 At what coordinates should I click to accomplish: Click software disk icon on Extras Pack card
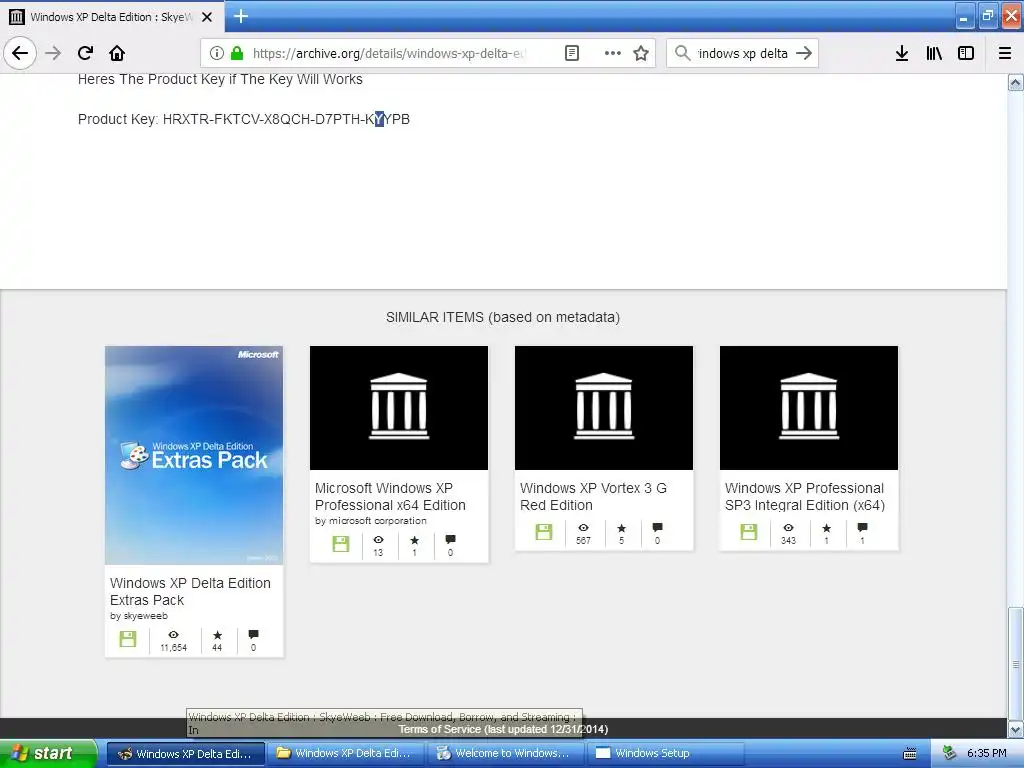pos(128,639)
